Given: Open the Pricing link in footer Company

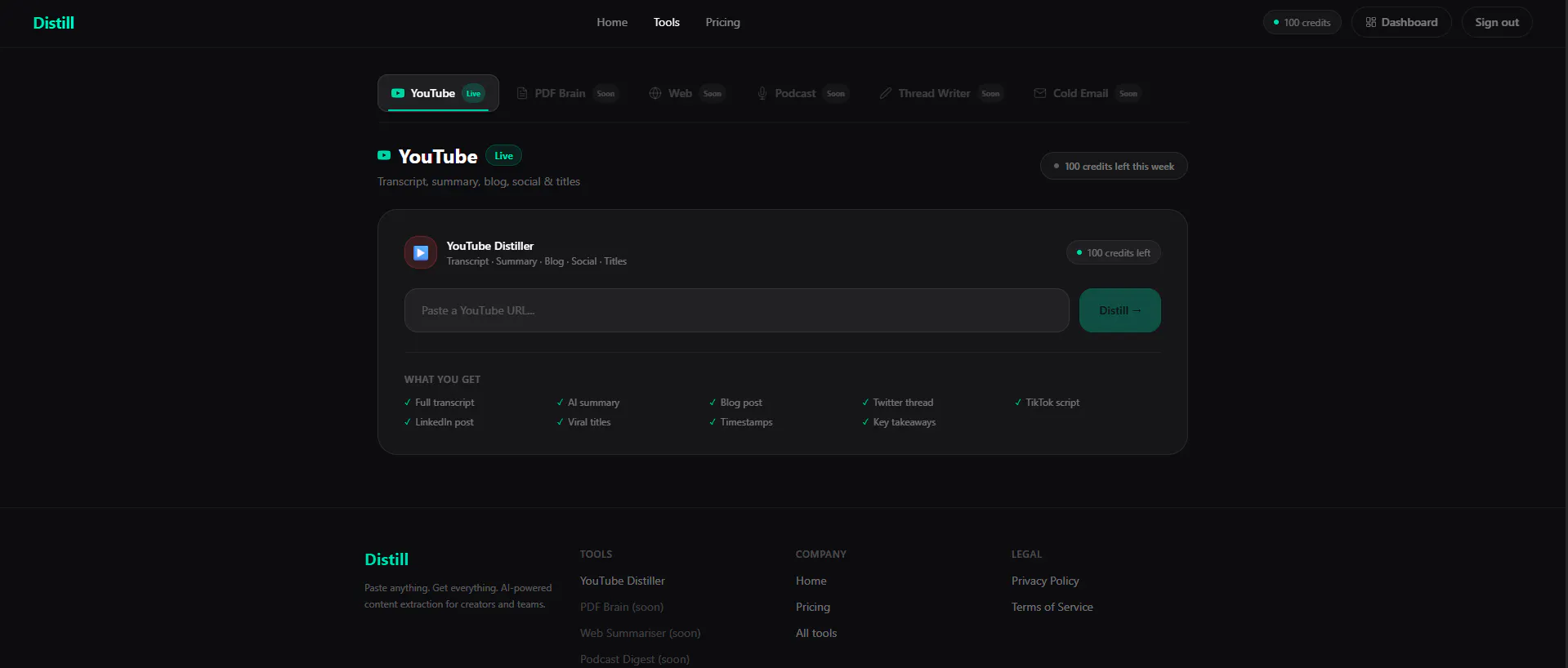Looking at the screenshot, I should (x=813, y=607).
